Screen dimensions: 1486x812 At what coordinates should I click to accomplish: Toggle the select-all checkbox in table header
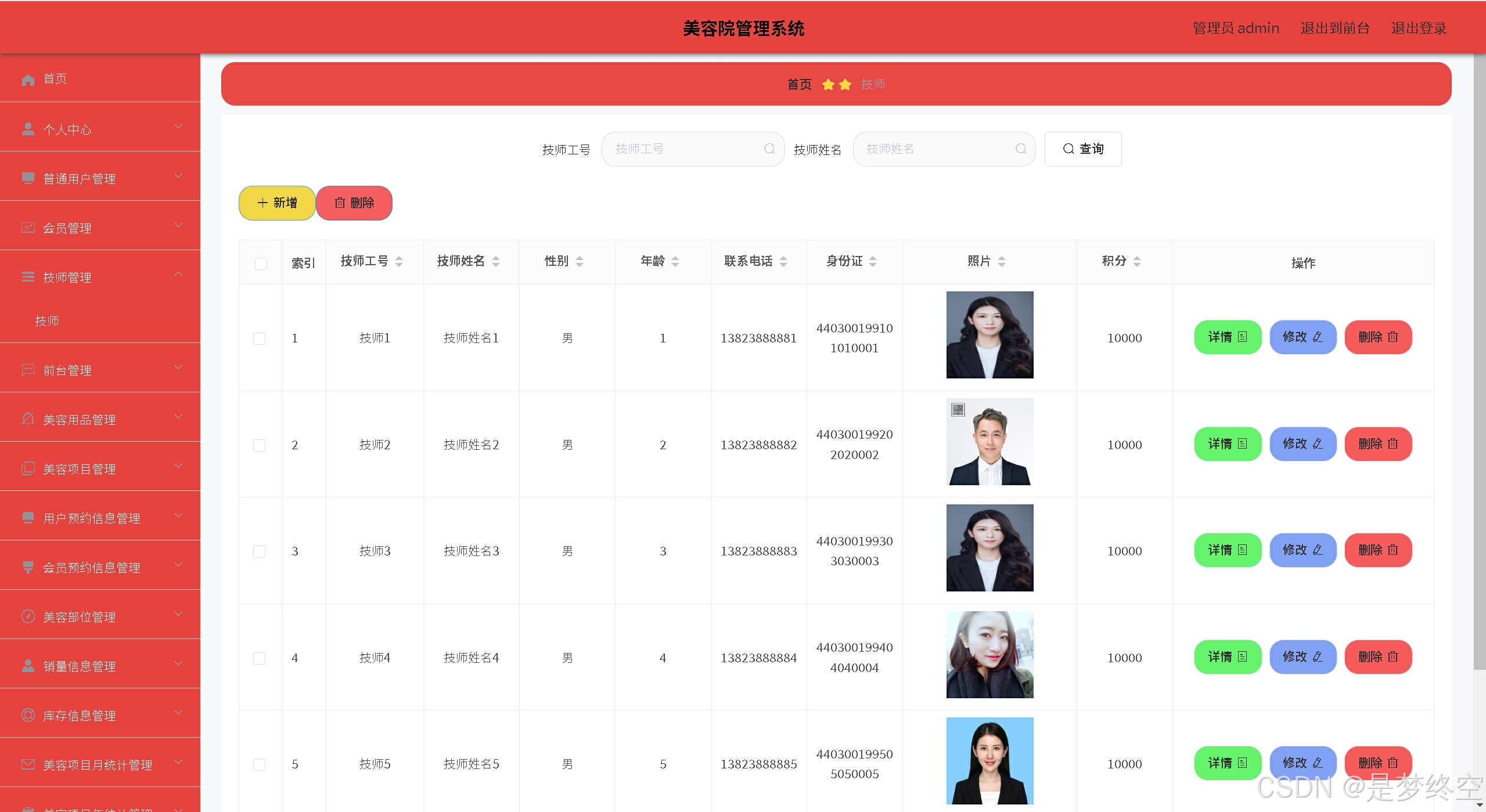point(261,264)
